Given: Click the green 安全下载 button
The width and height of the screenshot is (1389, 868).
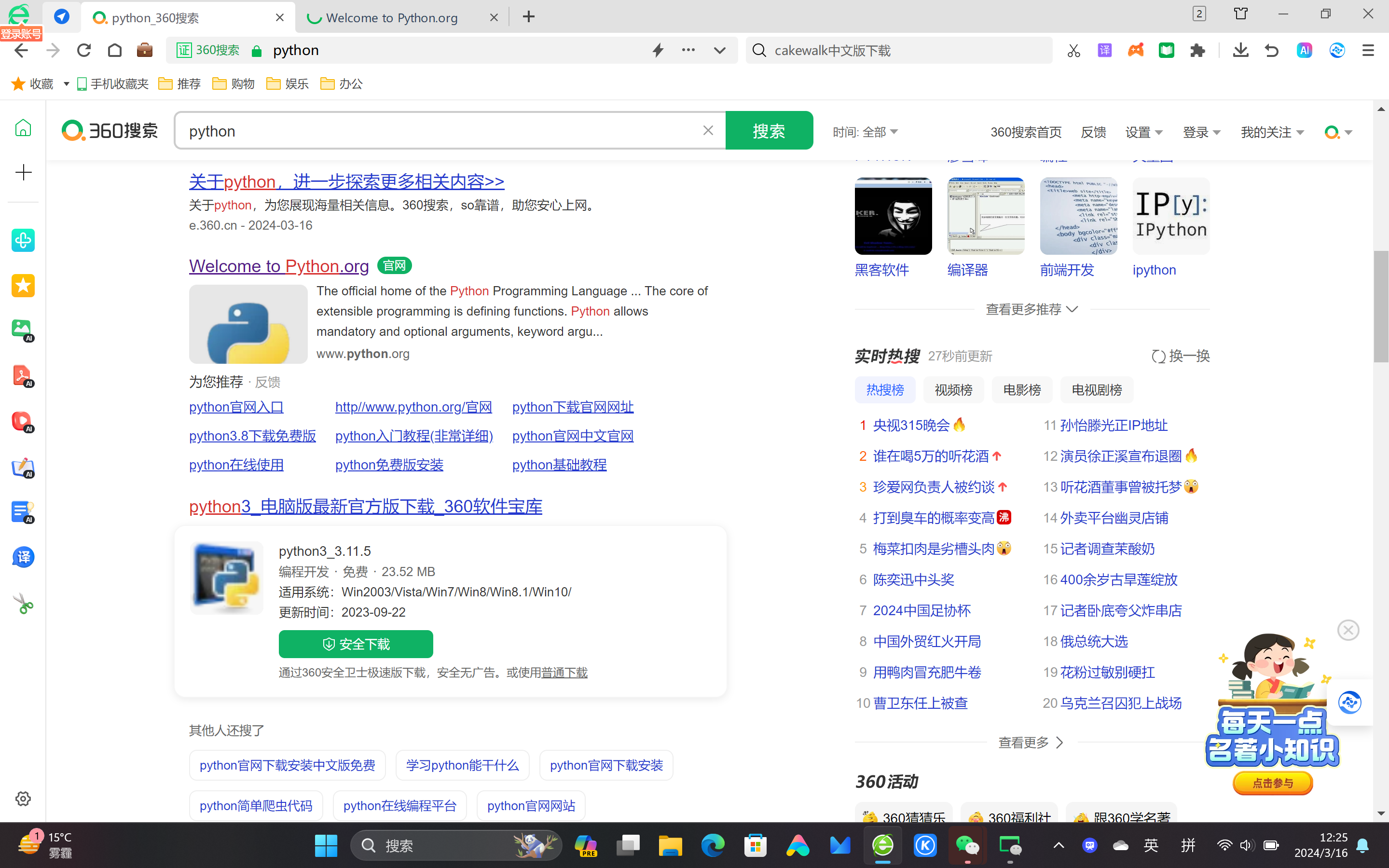Looking at the screenshot, I should pyautogui.click(x=355, y=644).
